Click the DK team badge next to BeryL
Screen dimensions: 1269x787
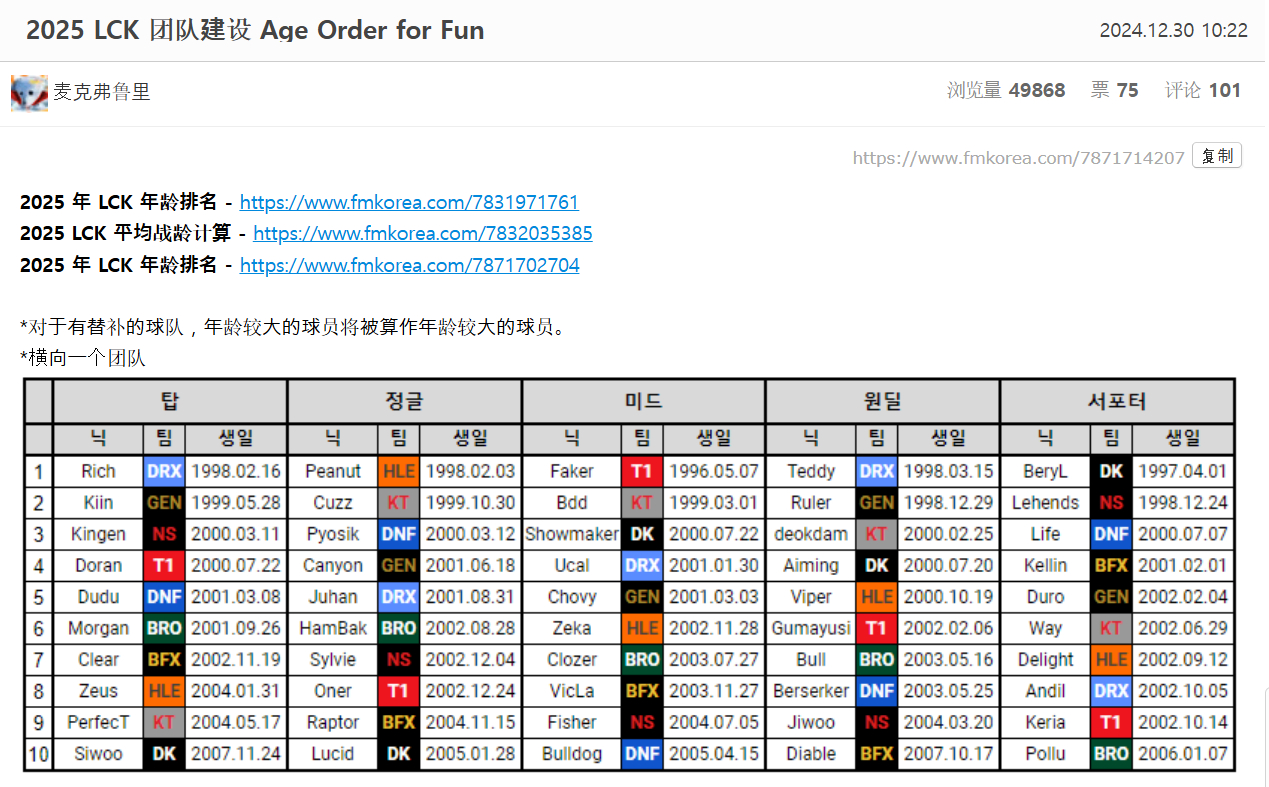point(1111,471)
